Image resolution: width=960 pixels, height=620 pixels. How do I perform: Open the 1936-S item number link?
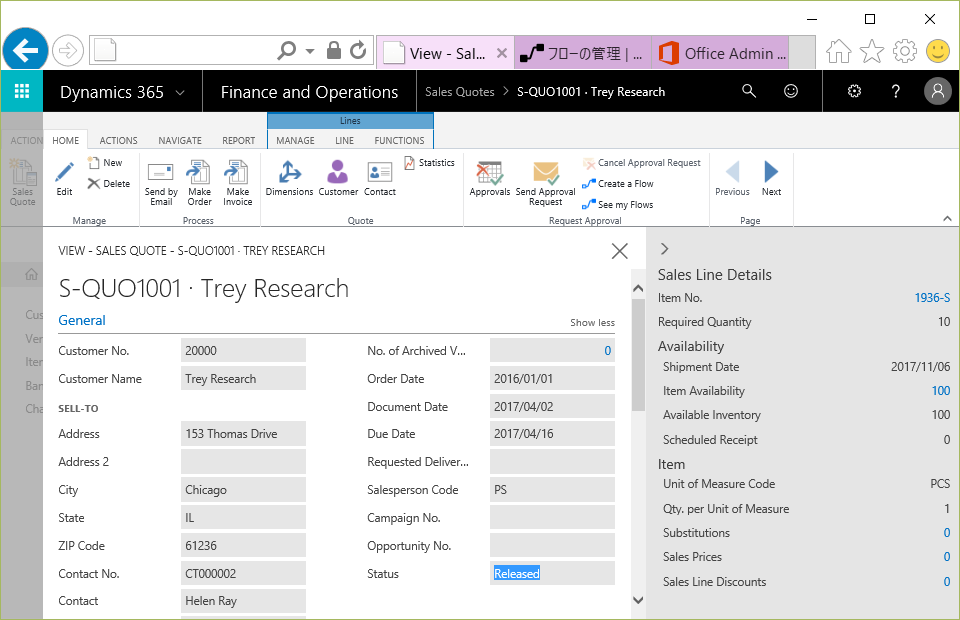(x=932, y=297)
